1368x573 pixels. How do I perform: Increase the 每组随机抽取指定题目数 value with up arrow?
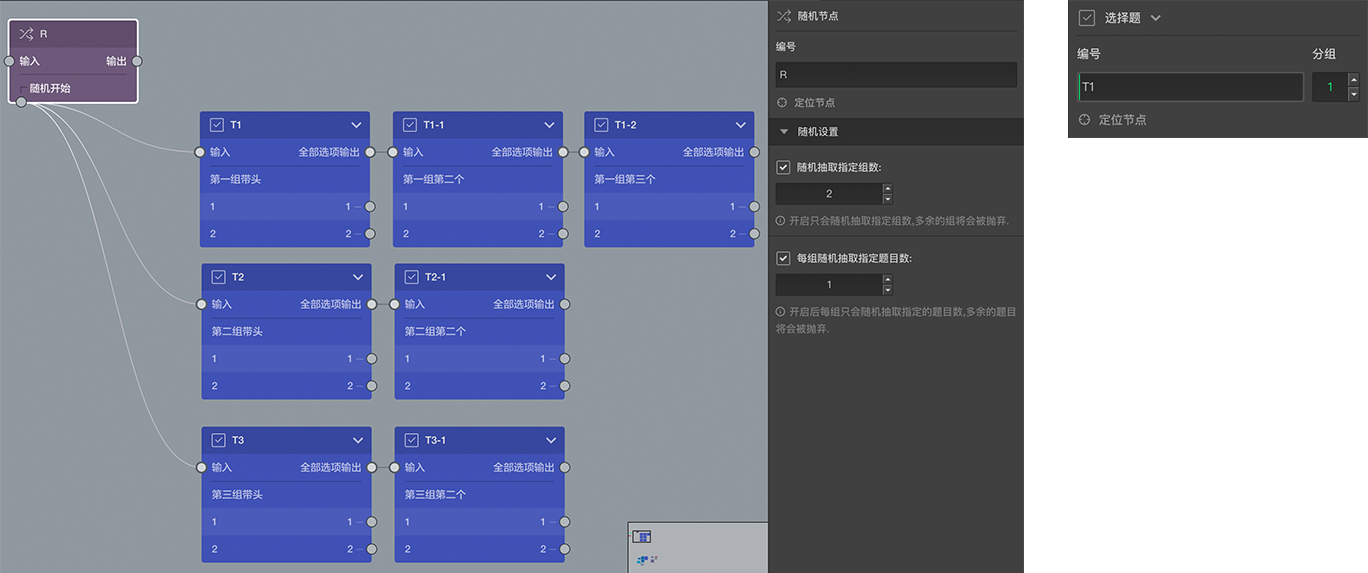[x=887, y=280]
